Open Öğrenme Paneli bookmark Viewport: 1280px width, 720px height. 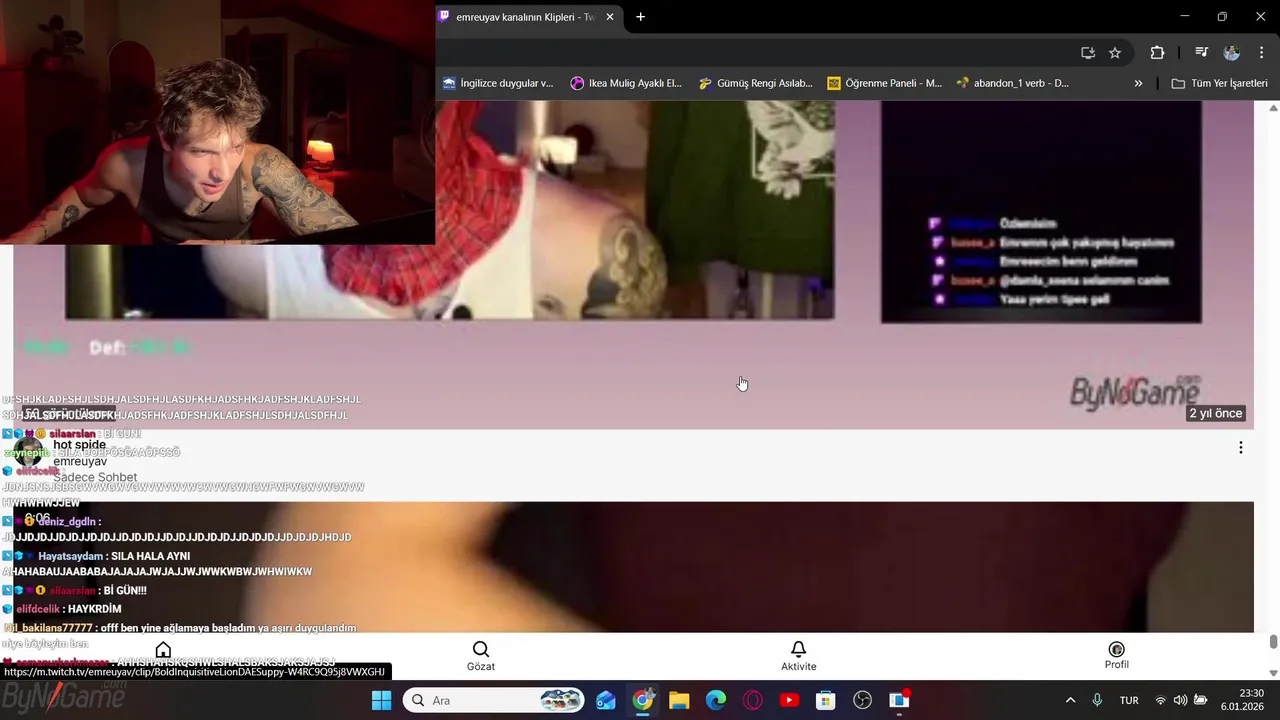(x=885, y=83)
